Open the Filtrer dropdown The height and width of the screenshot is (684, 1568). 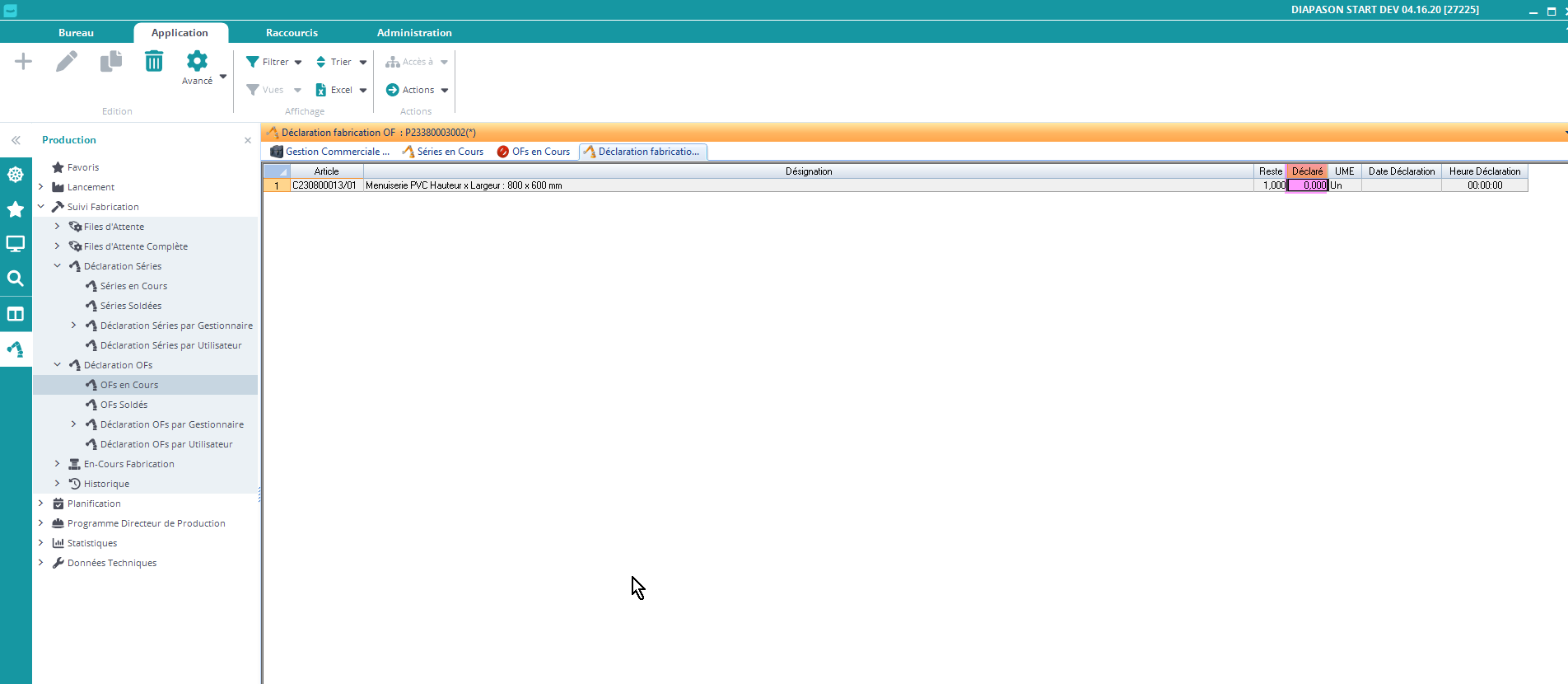pos(275,62)
